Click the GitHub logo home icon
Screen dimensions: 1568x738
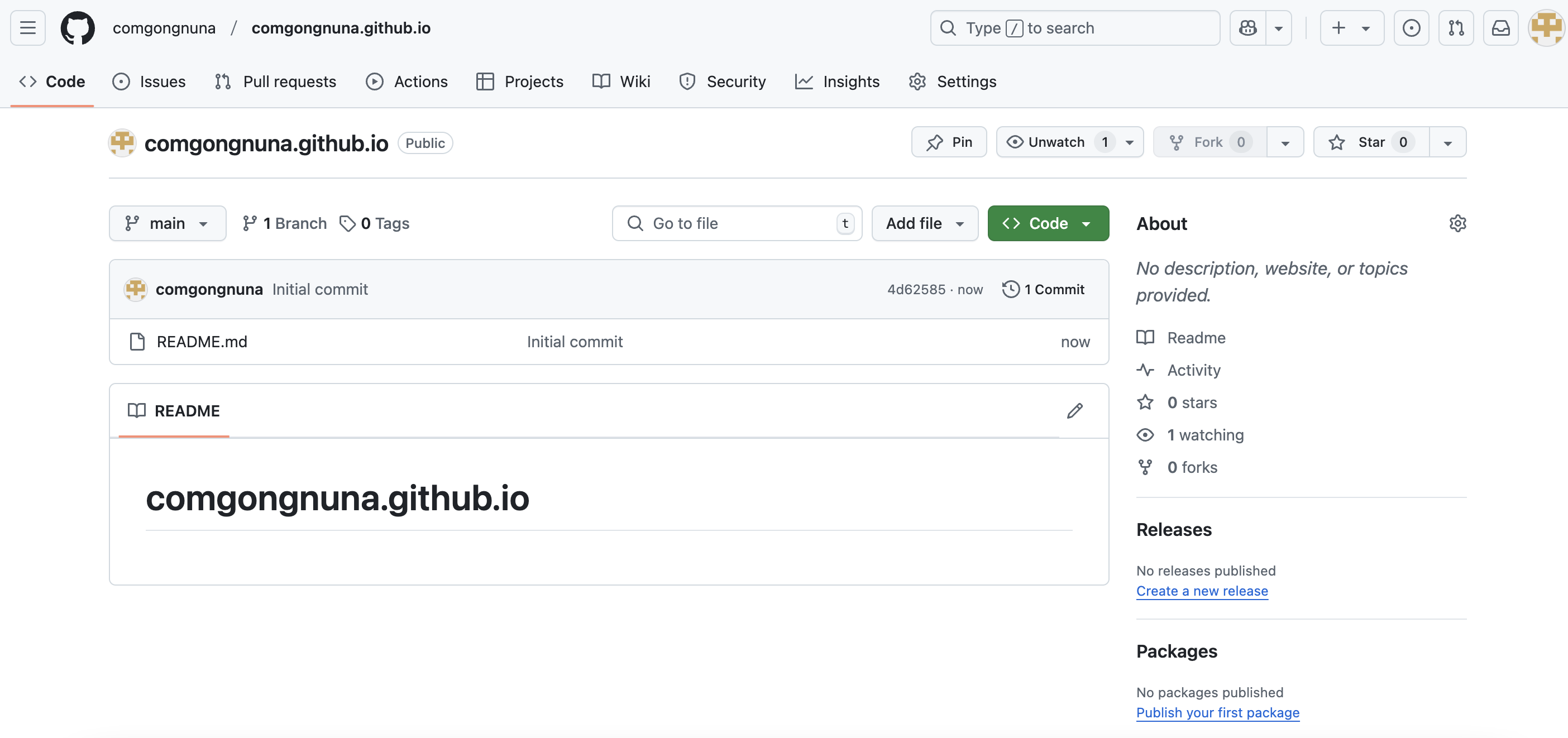(x=77, y=28)
